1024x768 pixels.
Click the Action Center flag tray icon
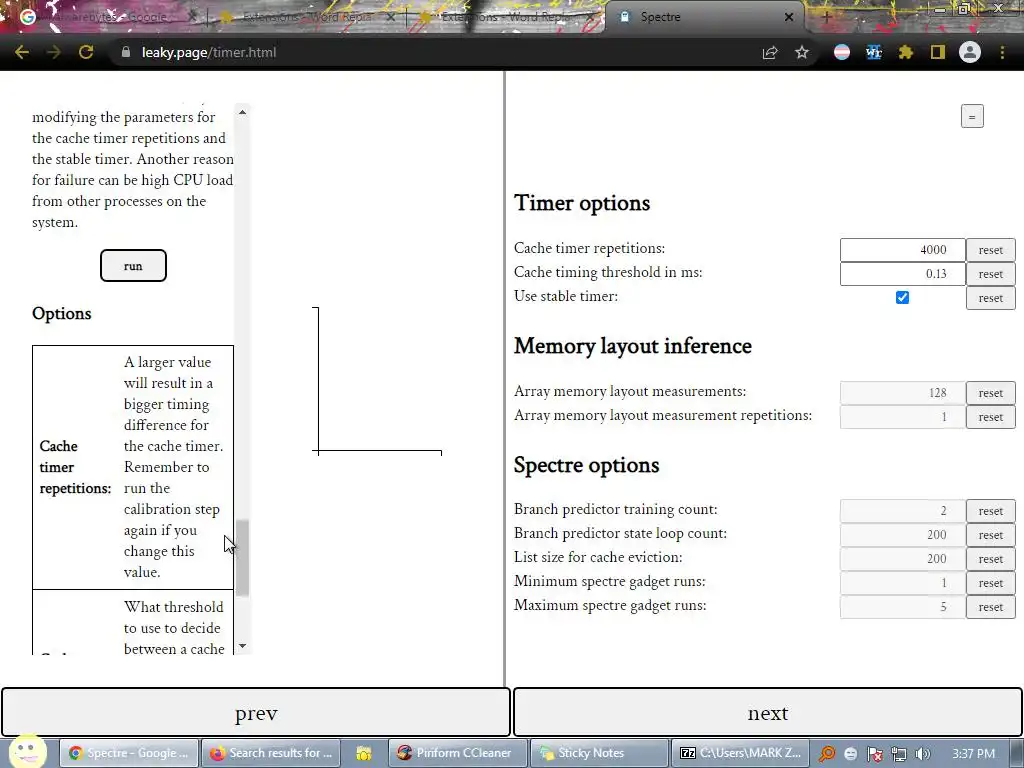coord(875,754)
